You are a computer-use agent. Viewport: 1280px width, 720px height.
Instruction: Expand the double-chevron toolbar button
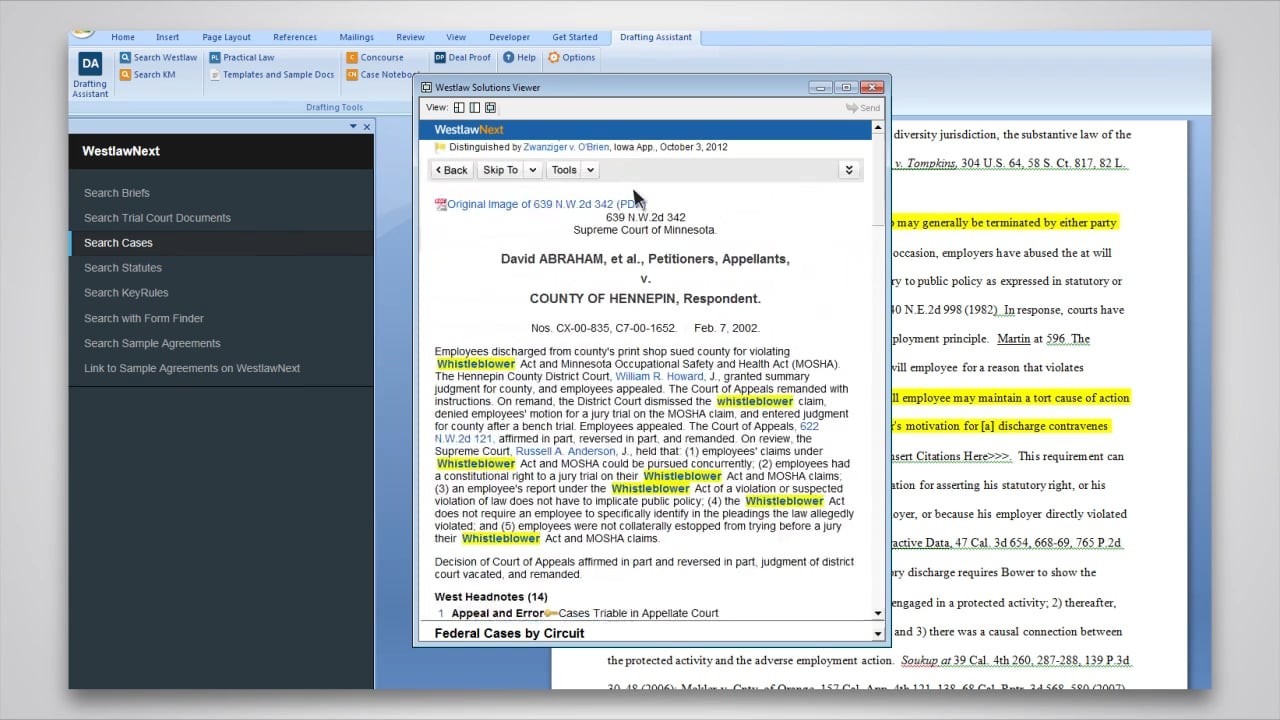[848, 170]
